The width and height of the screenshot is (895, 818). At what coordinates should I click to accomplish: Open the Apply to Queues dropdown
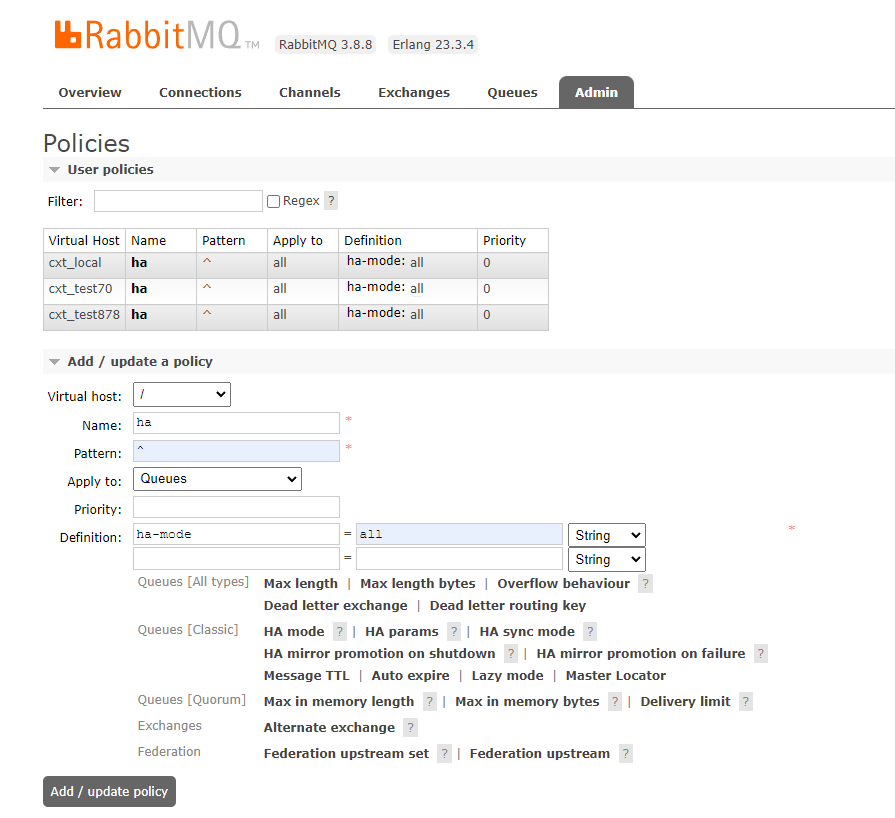(x=217, y=479)
